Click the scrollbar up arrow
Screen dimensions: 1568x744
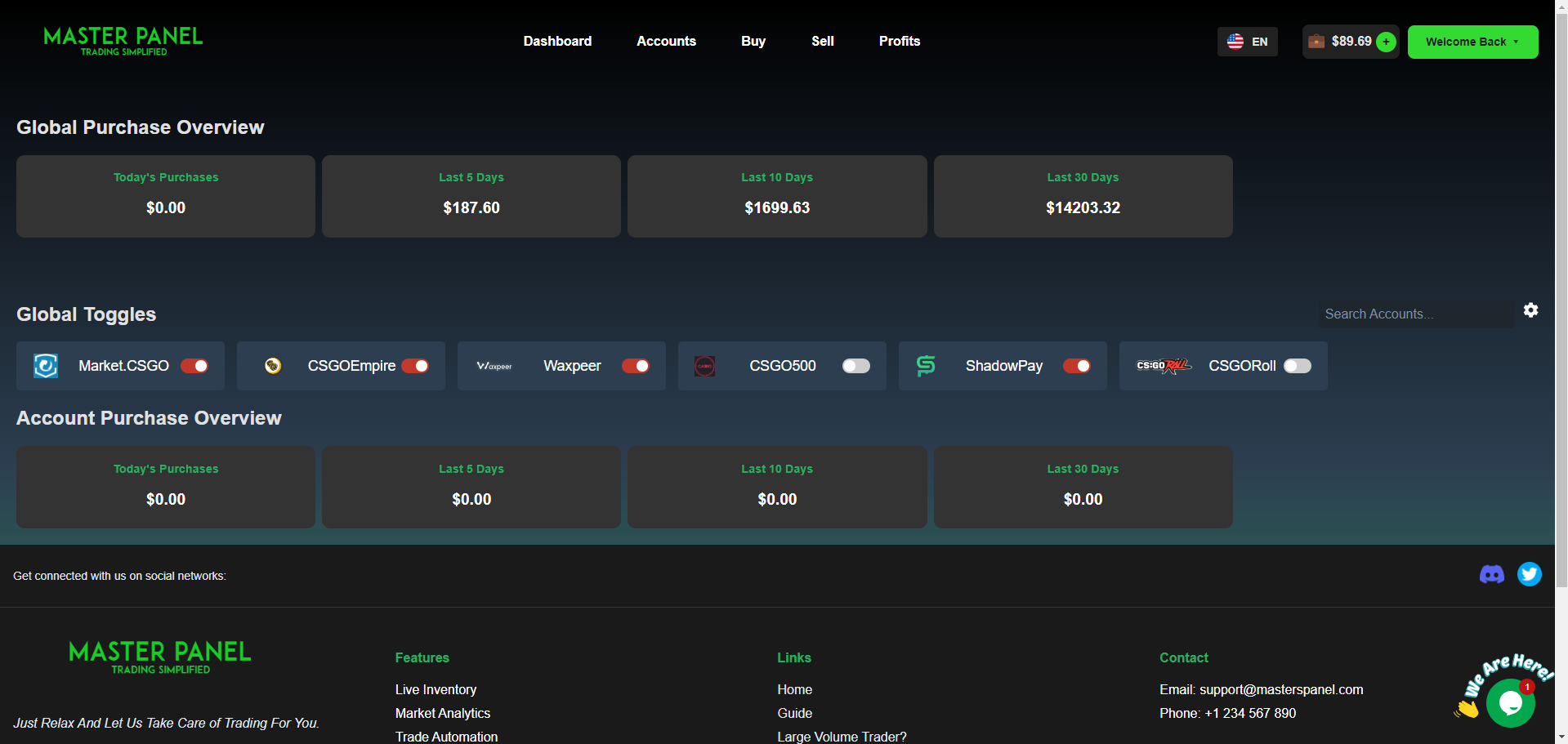pyautogui.click(x=1561, y=7)
